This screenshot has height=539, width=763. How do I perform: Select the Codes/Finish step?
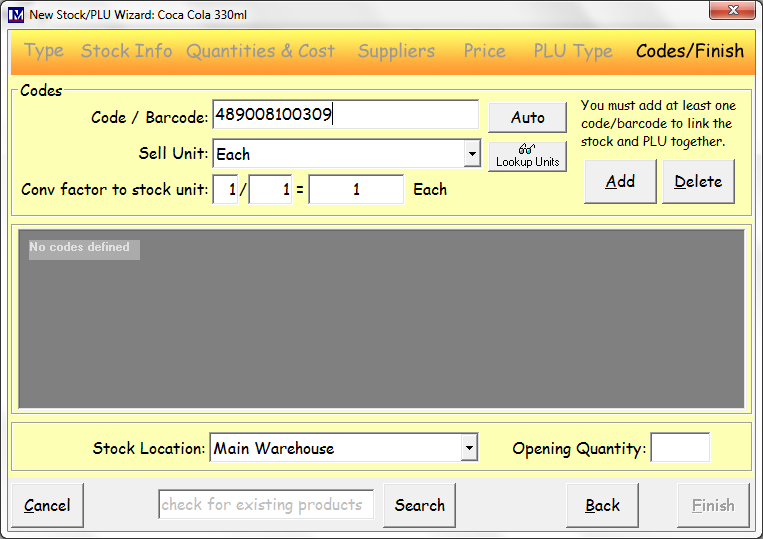690,51
